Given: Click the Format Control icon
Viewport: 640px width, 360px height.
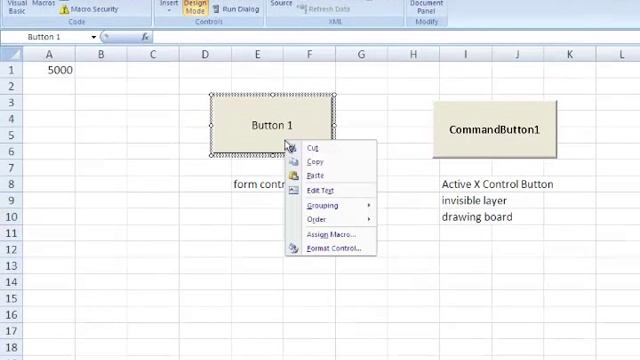Looking at the screenshot, I should tap(293, 248).
